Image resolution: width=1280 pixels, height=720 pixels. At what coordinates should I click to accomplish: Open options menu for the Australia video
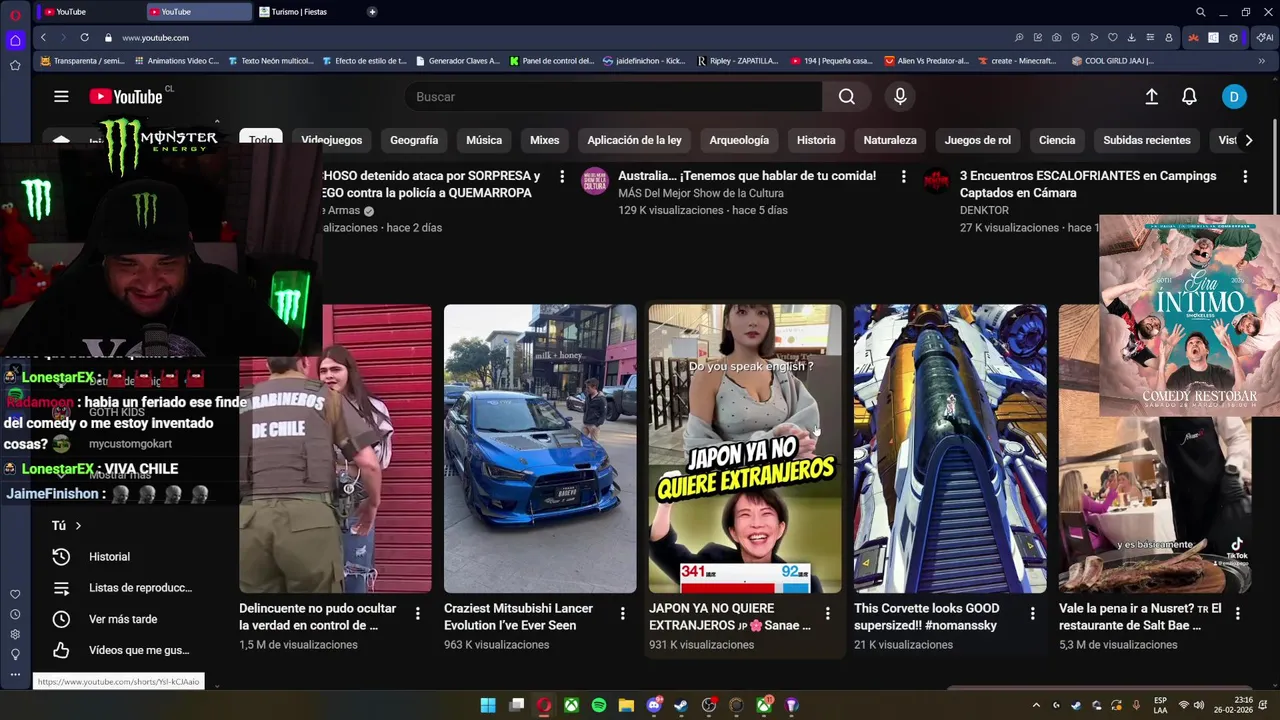click(x=904, y=176)
